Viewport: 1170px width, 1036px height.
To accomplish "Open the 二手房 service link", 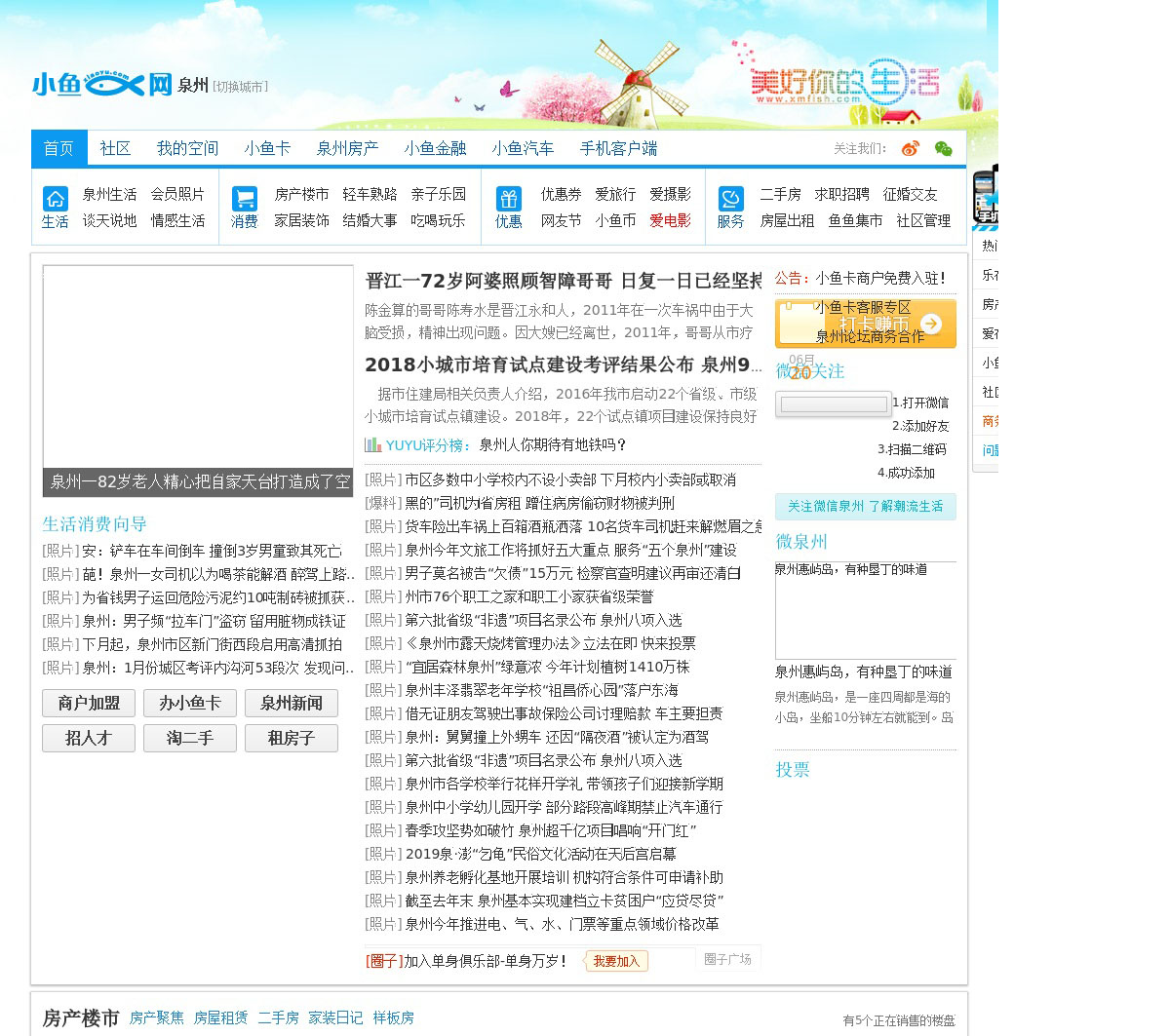I will 780,194.
